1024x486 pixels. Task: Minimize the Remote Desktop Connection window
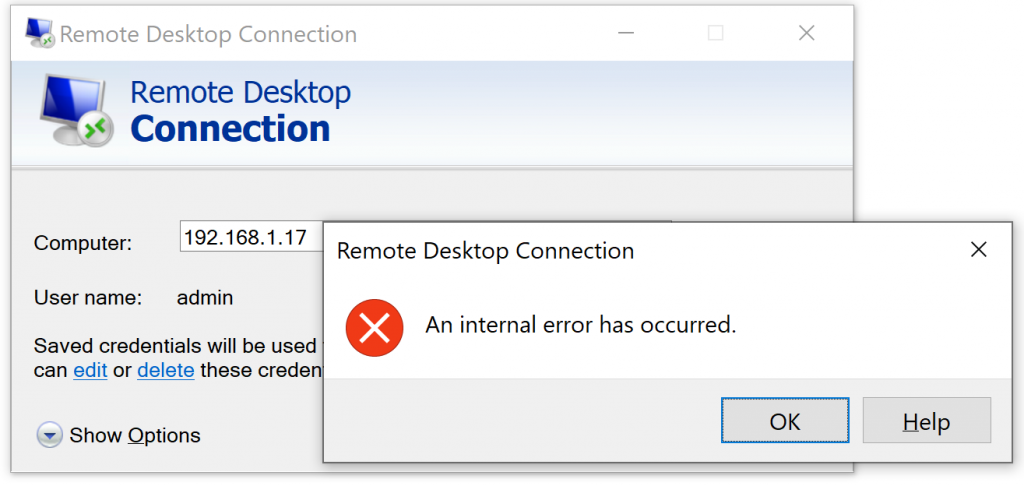[626, 33]
